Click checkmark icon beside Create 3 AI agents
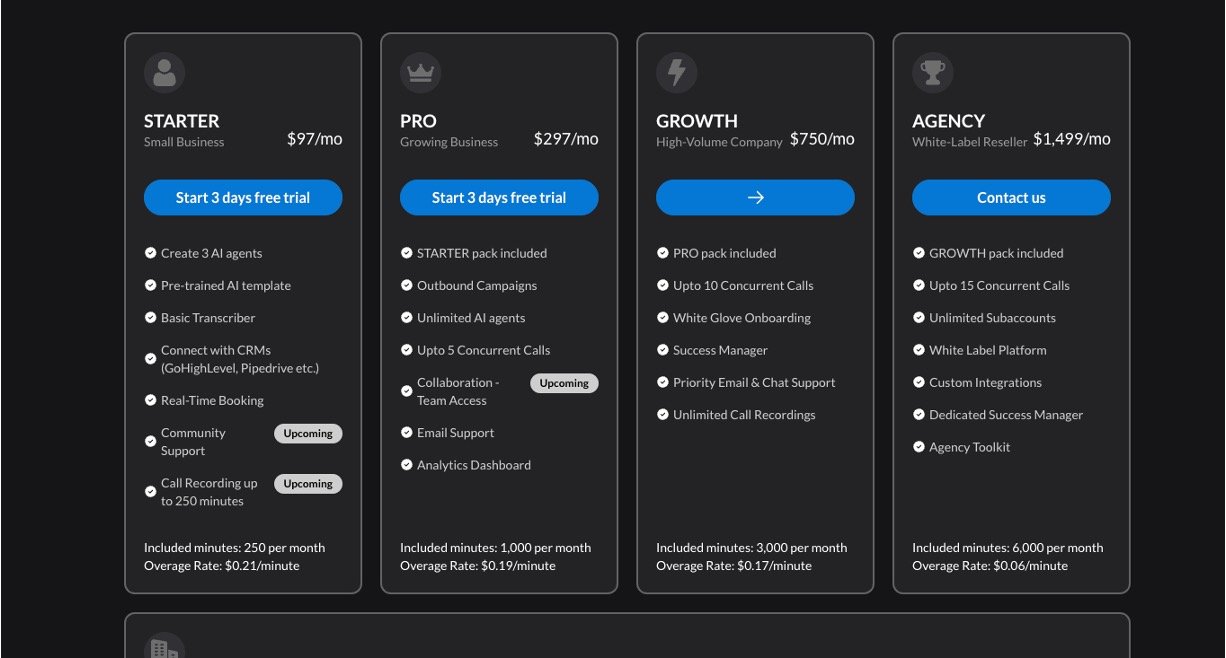The width and height of the screenshot is (1226, 658). point(151,254)
